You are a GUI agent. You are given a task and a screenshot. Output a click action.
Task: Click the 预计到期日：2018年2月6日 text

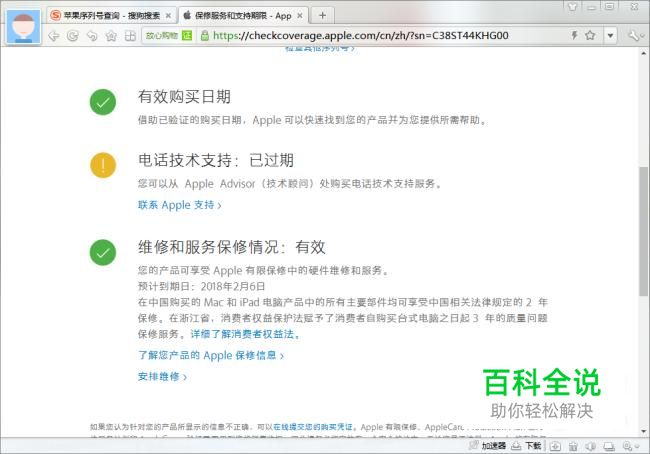click(201, 286)
